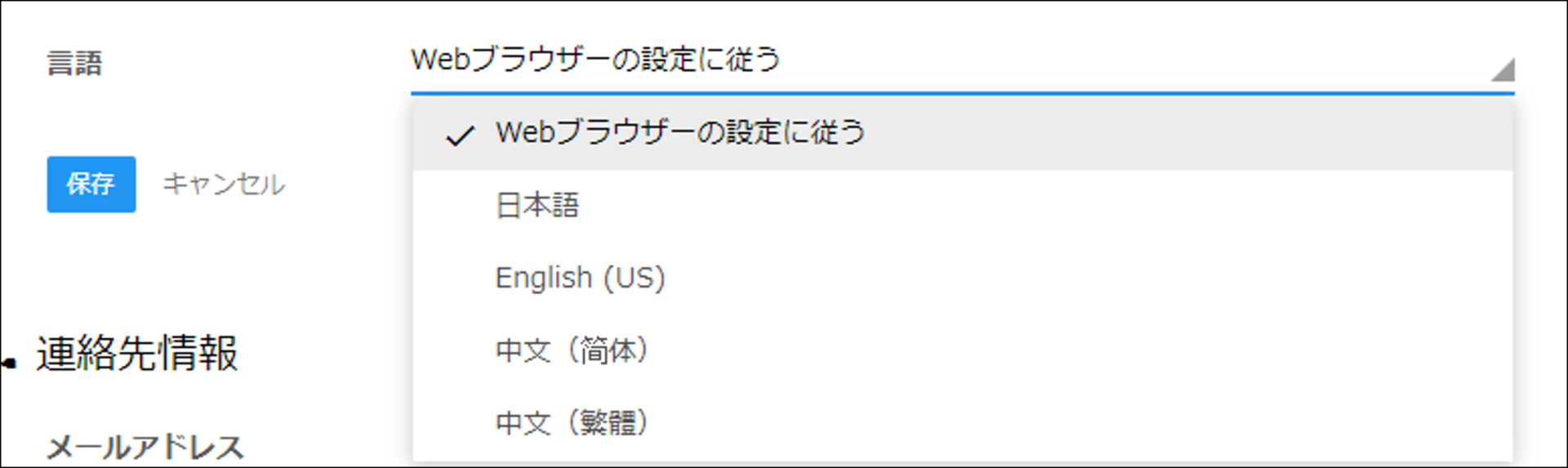Choose the checked Webブラウザーの設定に従う list option

tap(679, 133)
